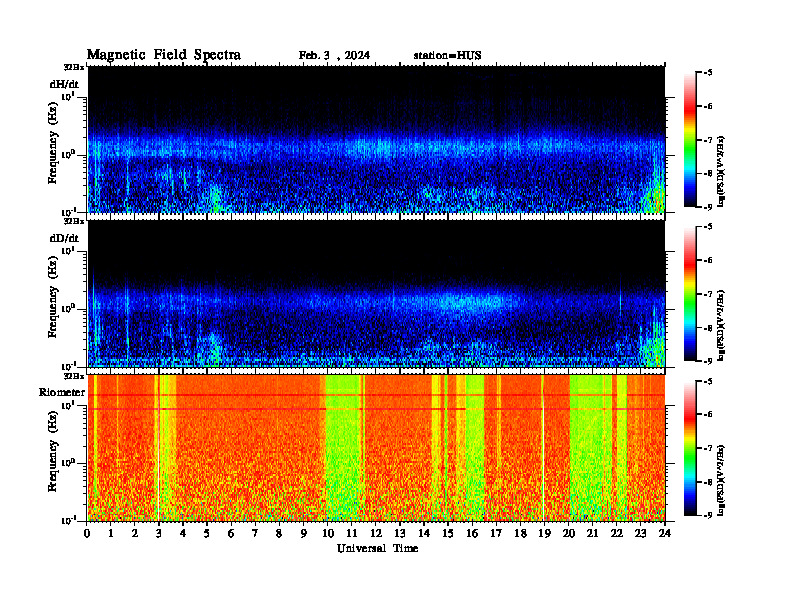
Task: Click the "-5" value on the dH/dt color bar
Action: [708, 73]
